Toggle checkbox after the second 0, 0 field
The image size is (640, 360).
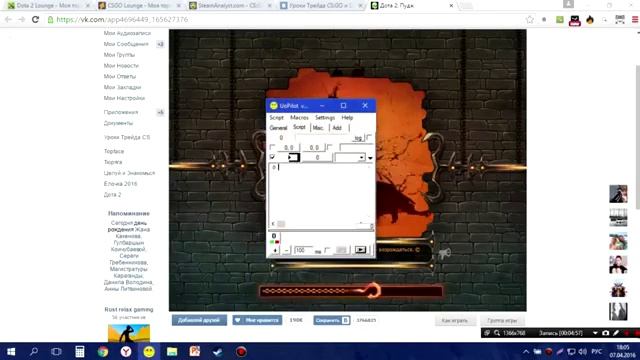point(330,147)
